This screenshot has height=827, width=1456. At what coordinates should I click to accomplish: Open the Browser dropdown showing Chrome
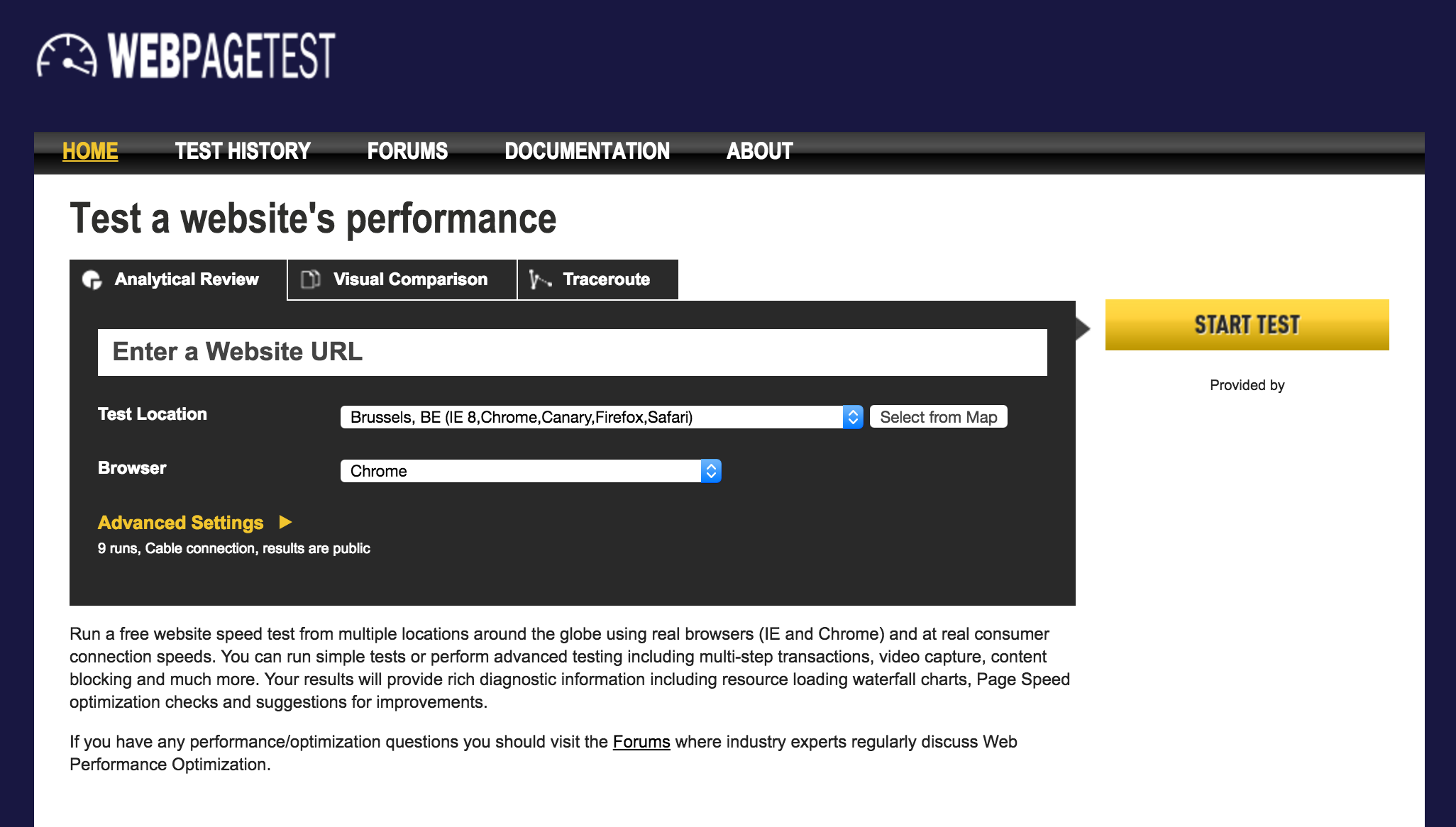click(530, 471)
